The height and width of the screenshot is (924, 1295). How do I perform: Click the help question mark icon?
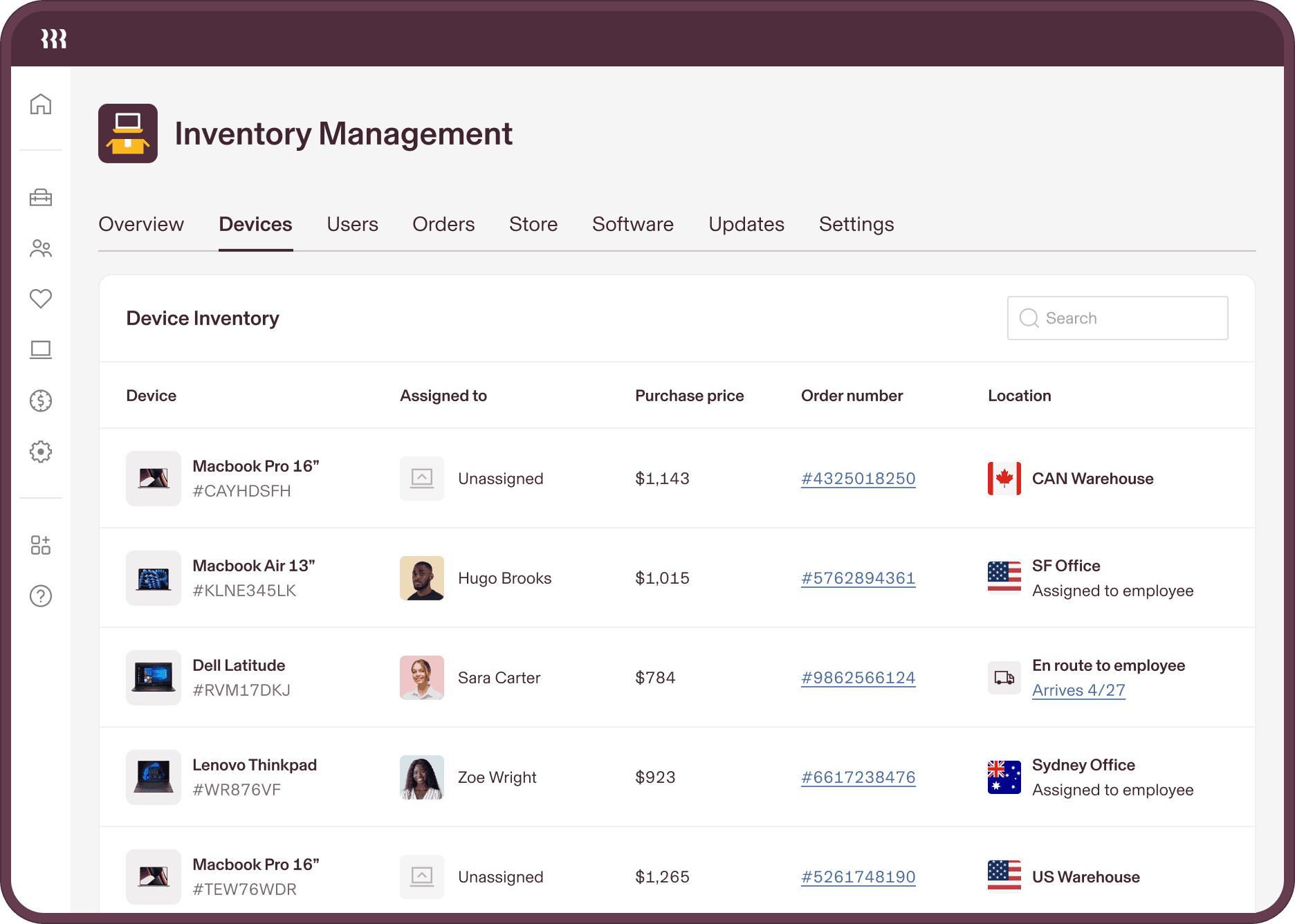(x=41, y=595)
